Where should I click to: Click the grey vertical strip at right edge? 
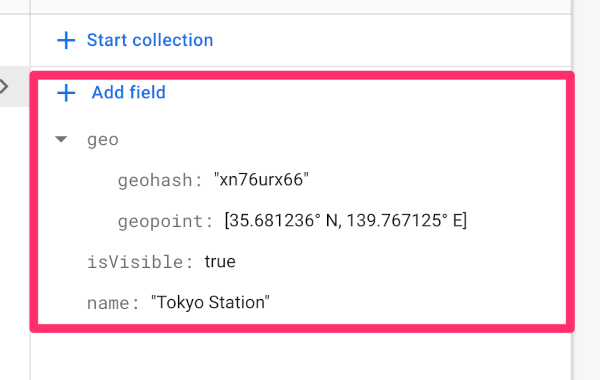point(586,190)
